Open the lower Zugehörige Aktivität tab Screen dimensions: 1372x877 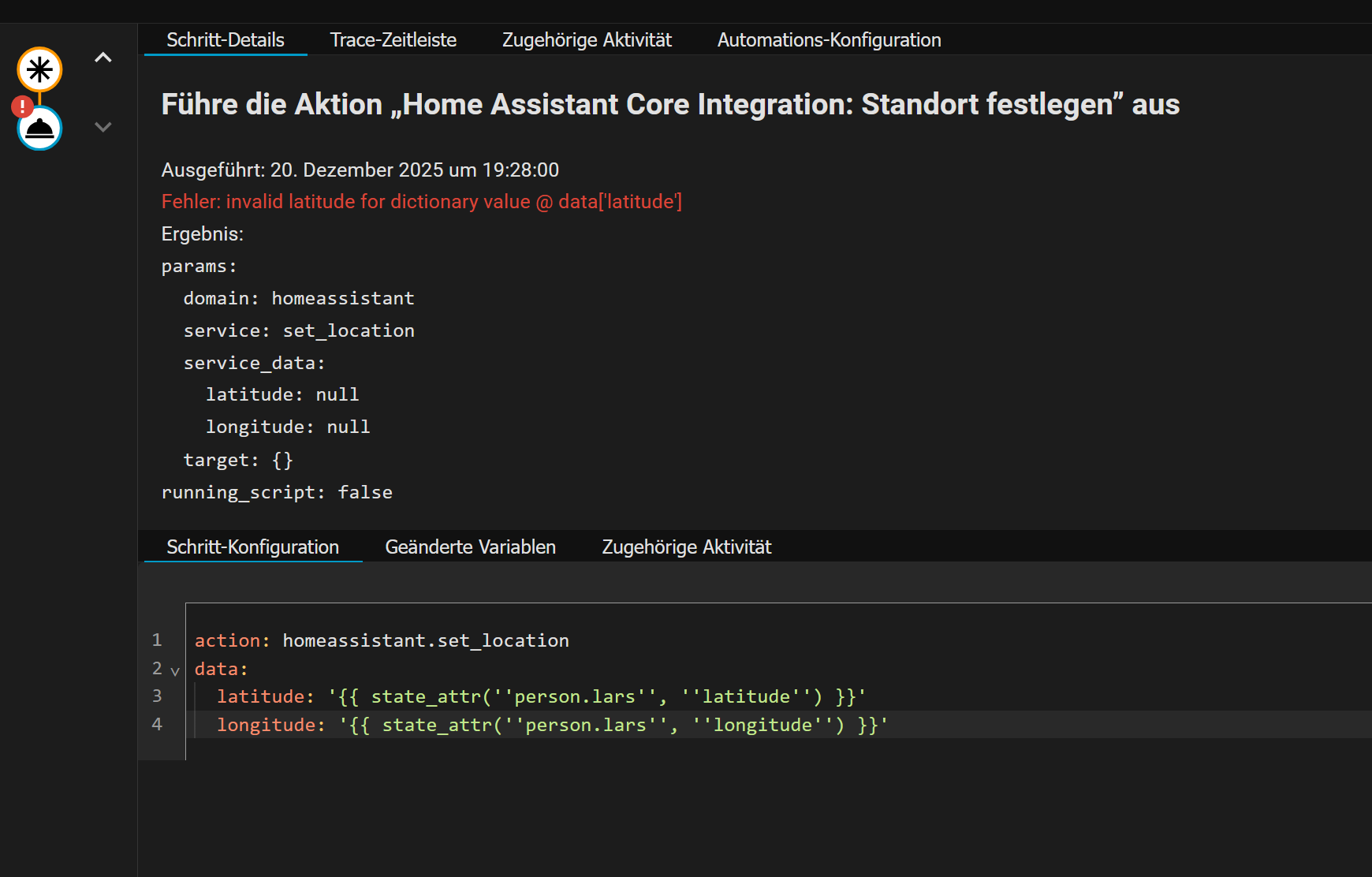click(x=686, y=547)
